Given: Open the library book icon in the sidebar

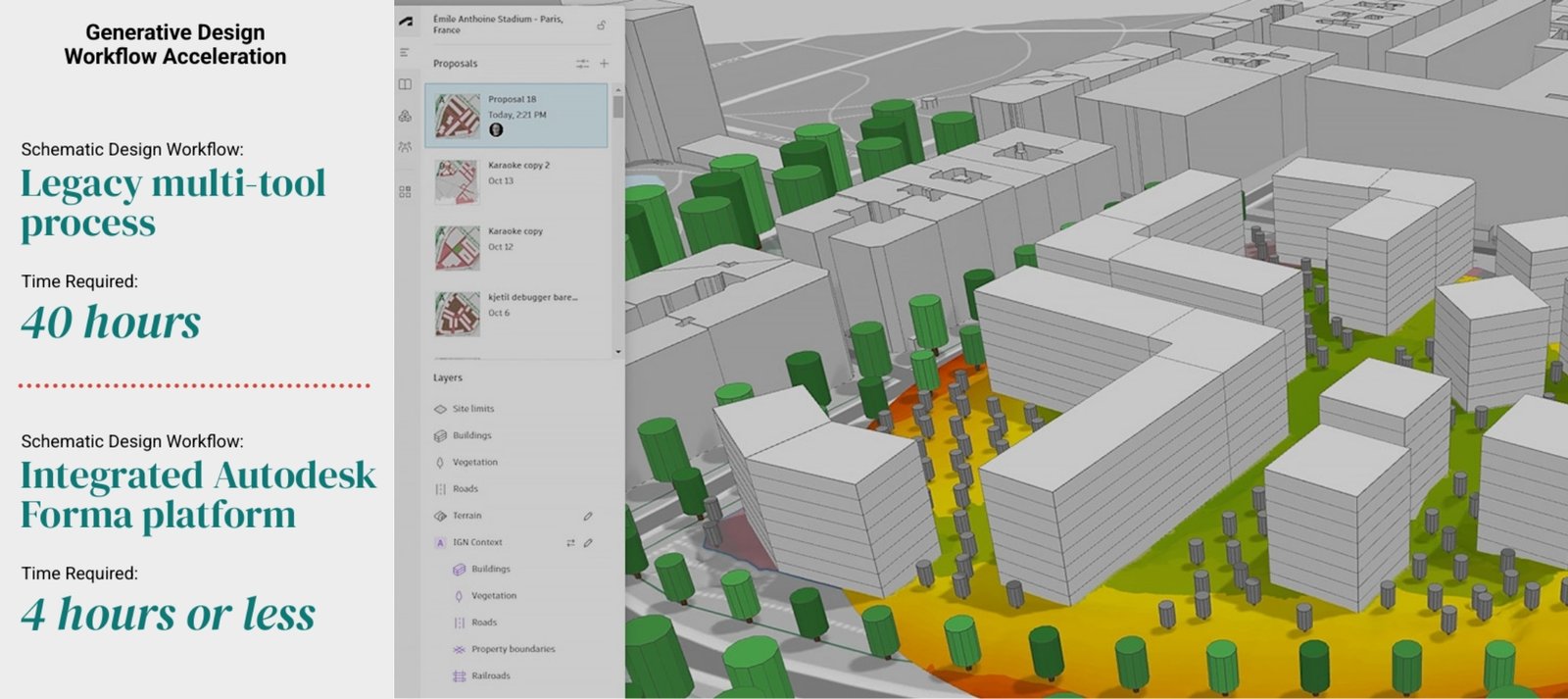Looking at the screenshot, I should click(405, 85).
